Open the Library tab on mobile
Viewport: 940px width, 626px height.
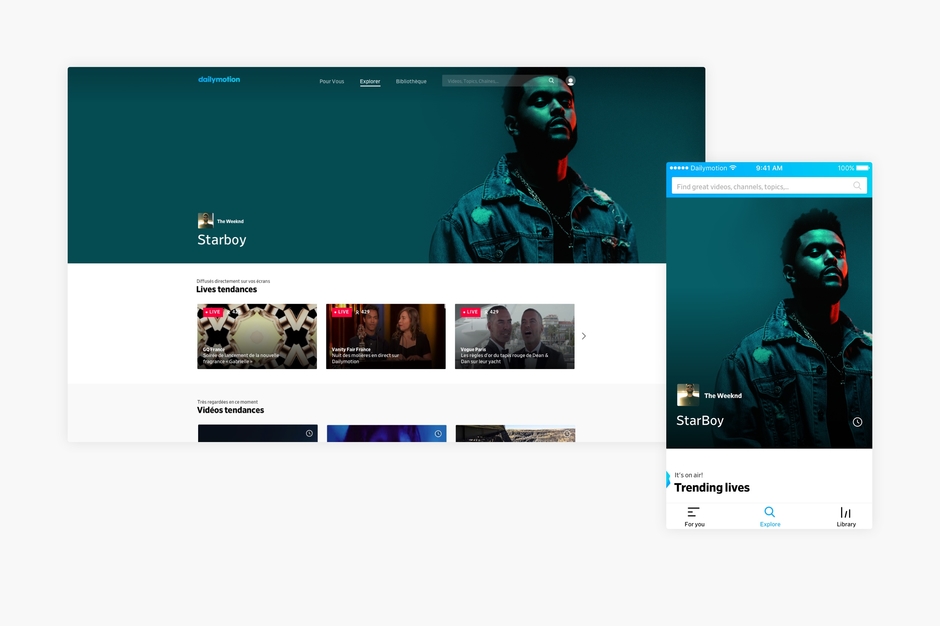point(846,517)
